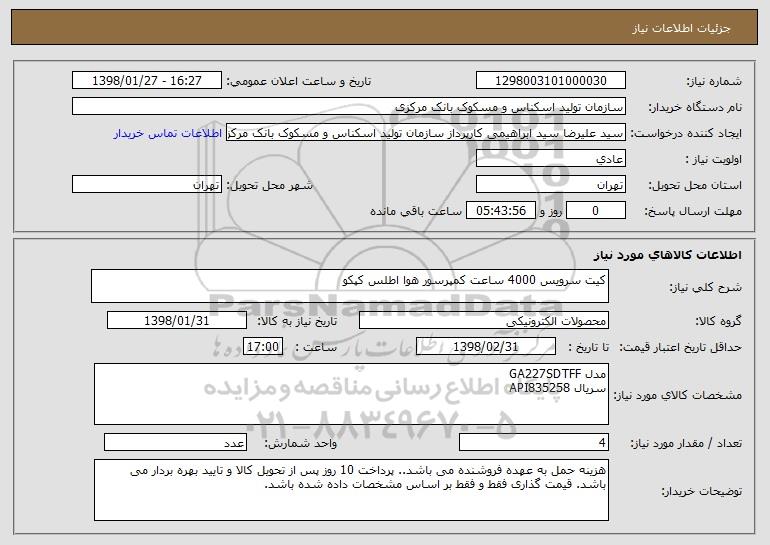Click the section heading اطلاعات کالاهای مورد نیاز
Screen dimensions: 770x545
(667, 255)
